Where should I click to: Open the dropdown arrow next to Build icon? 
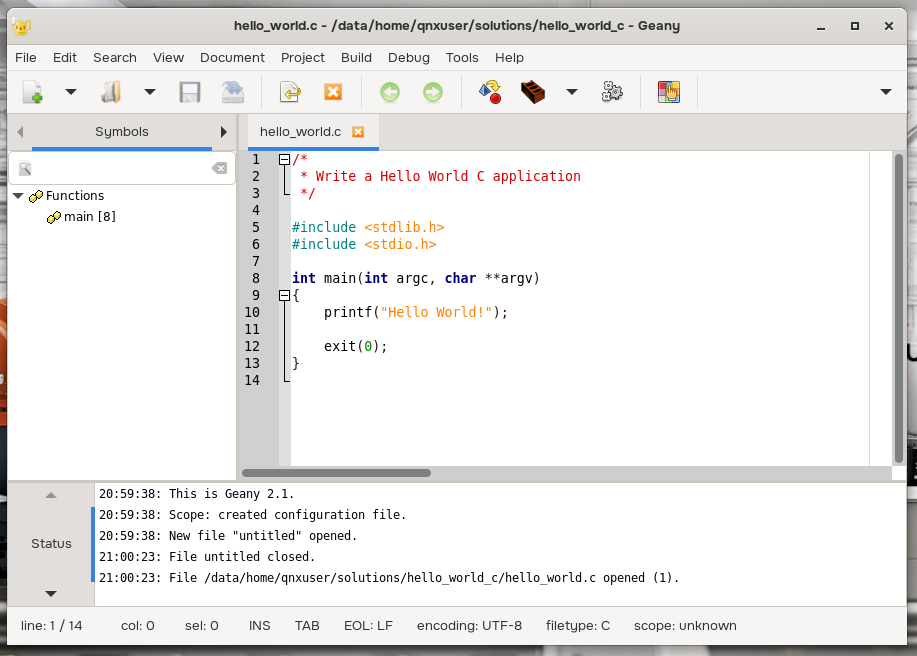coord(572,93)
